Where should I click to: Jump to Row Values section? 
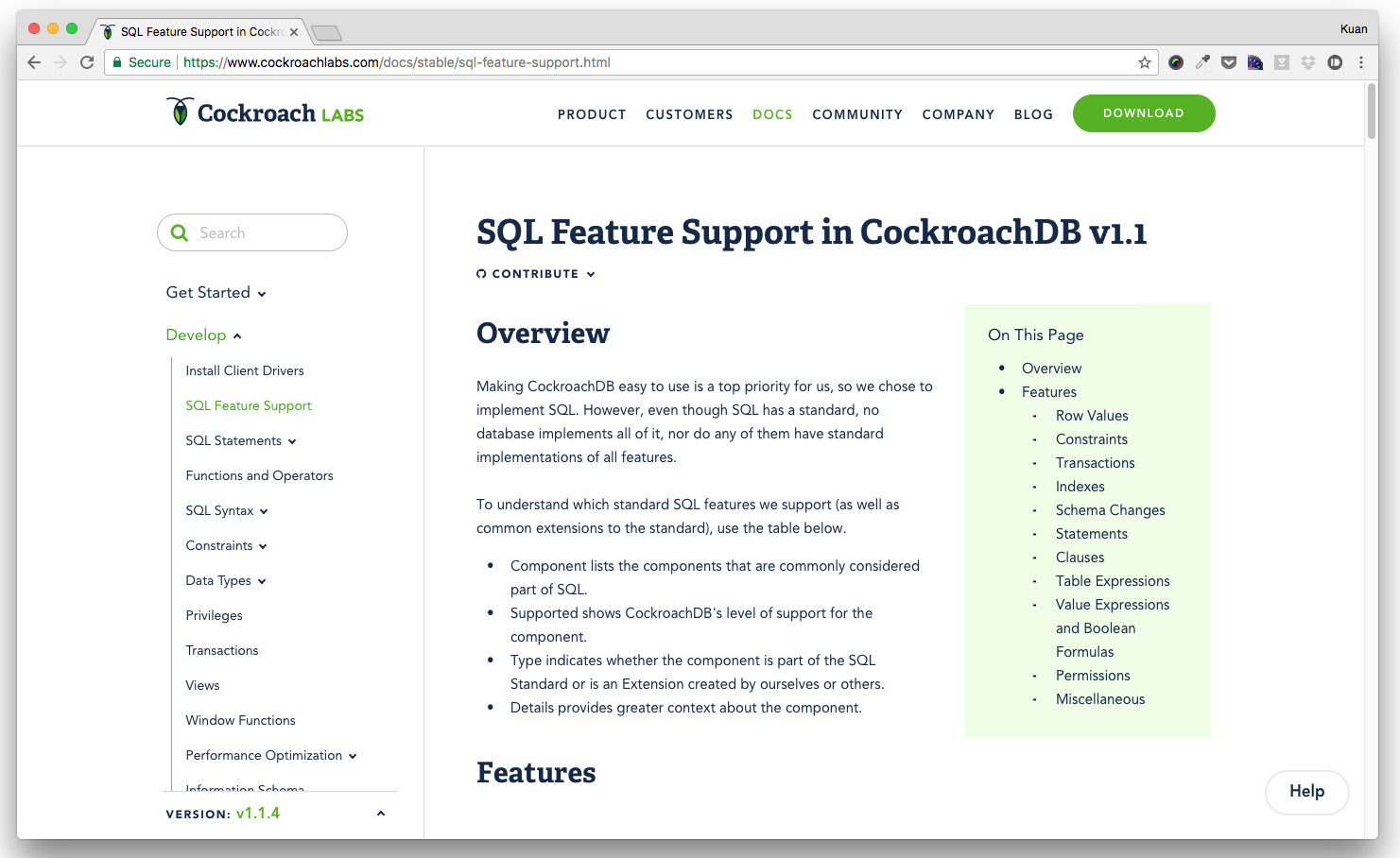coord(1092,416)
